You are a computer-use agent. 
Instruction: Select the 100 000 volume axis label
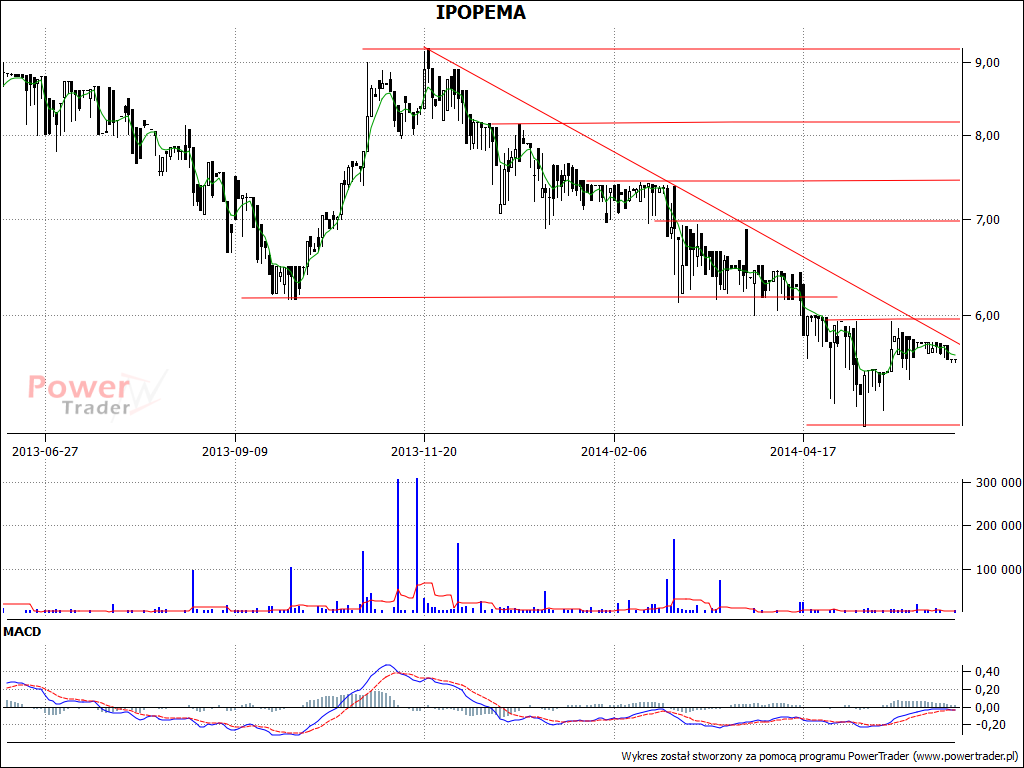(998, 569)
